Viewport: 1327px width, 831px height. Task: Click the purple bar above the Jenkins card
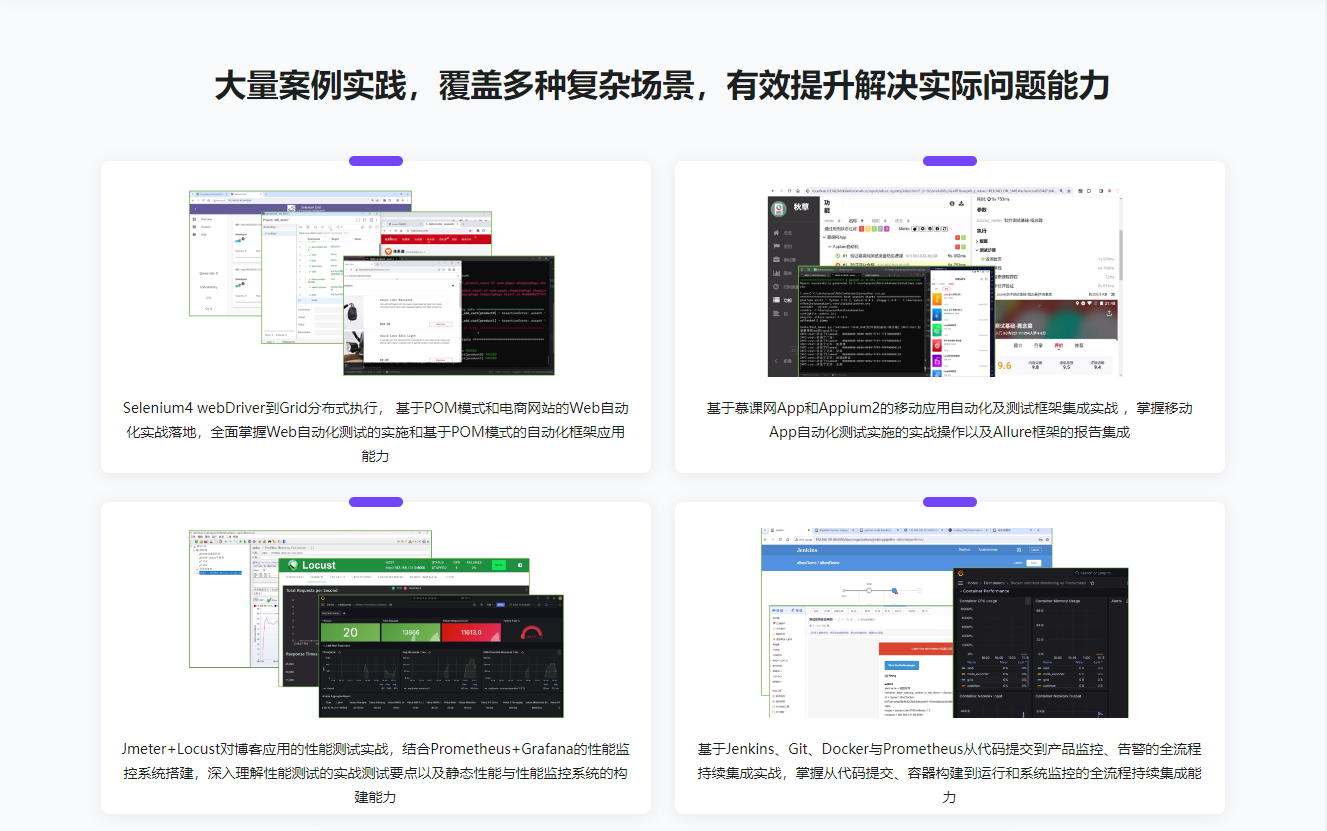pos(949,502)
